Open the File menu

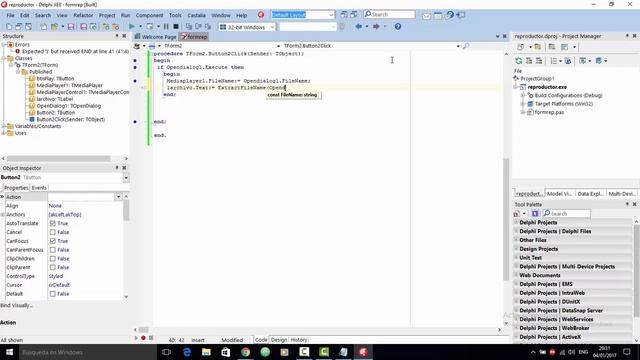(10, 15)
